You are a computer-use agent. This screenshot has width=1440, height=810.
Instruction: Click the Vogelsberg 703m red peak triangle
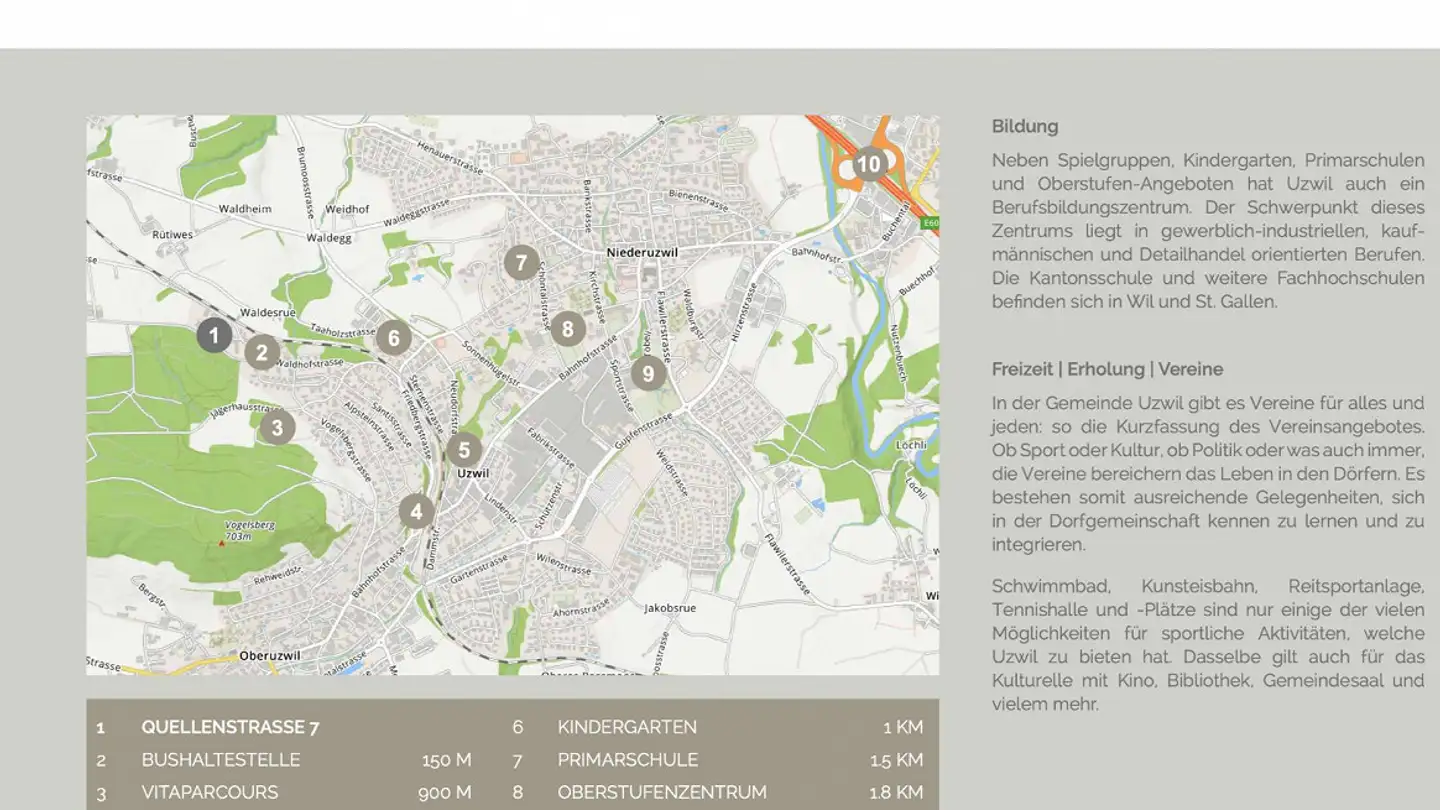pyautogui.click(x=221, y=543)
